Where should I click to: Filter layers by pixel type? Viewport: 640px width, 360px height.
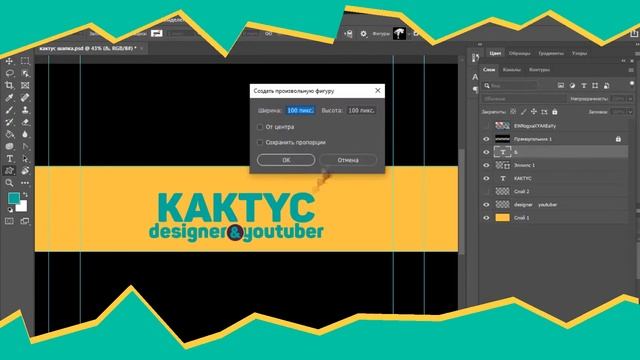561,85
